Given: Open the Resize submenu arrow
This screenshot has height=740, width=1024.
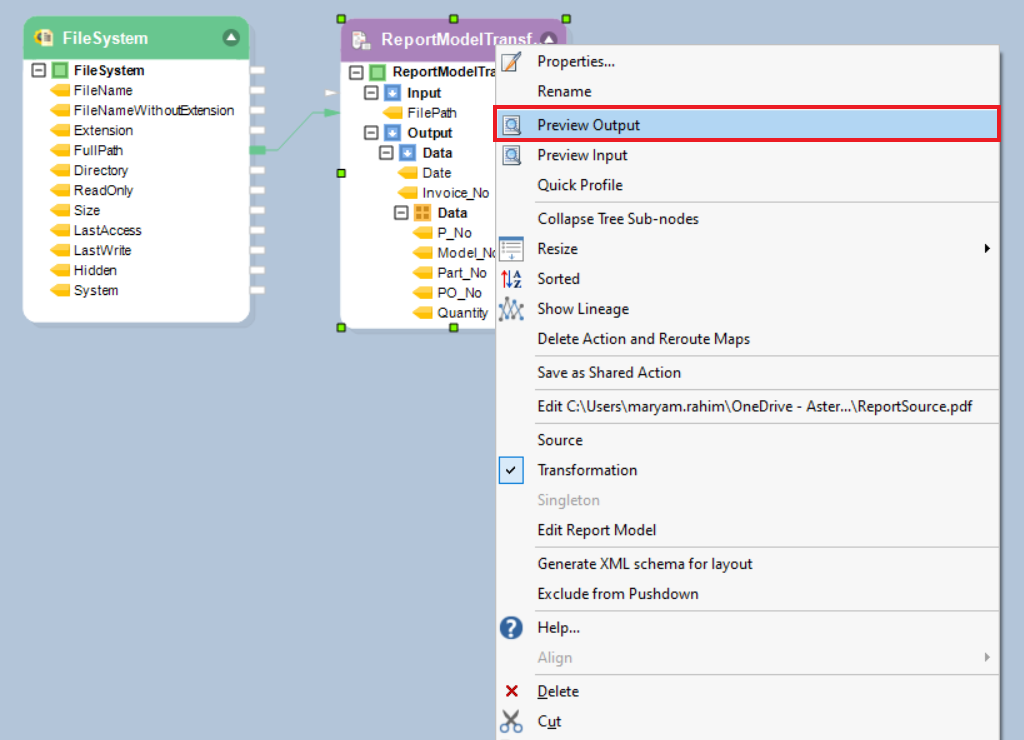Looking at the screenshot, I should tap(987, 249).
